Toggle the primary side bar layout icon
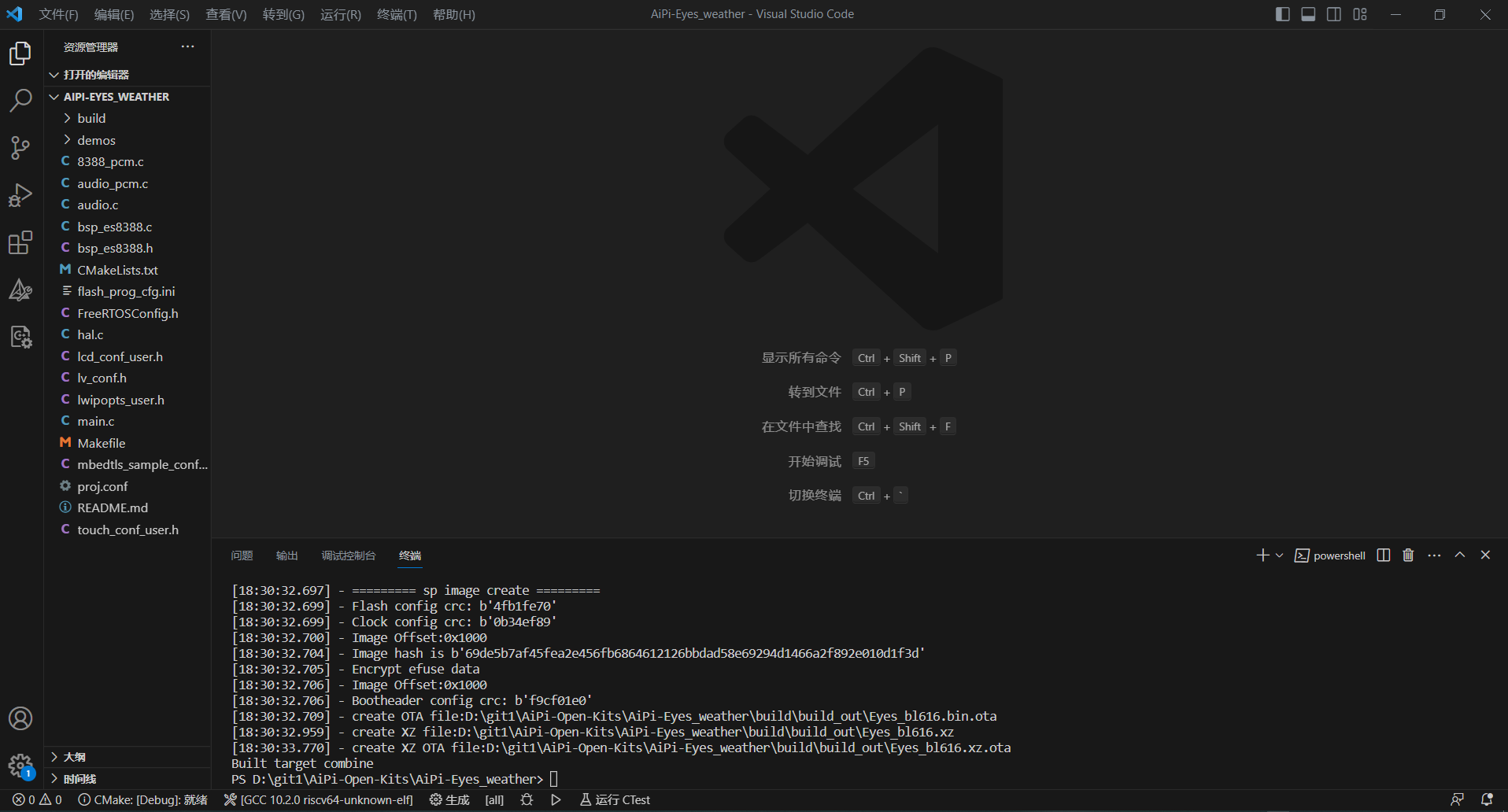The width and height of the screenshot is (1508, 812). (x=1282, y=14)
